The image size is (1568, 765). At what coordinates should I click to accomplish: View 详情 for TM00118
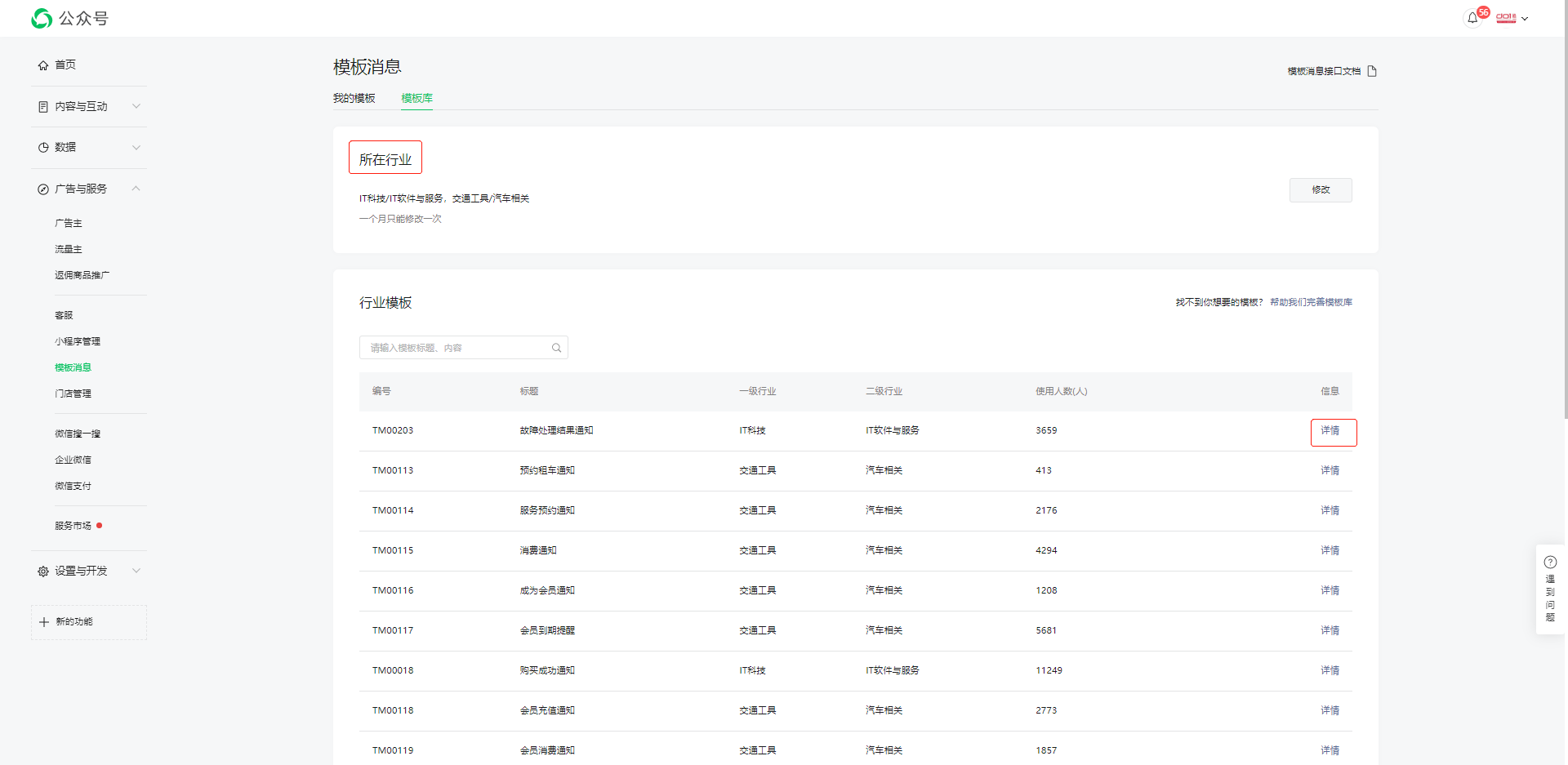click(1330, 710)
